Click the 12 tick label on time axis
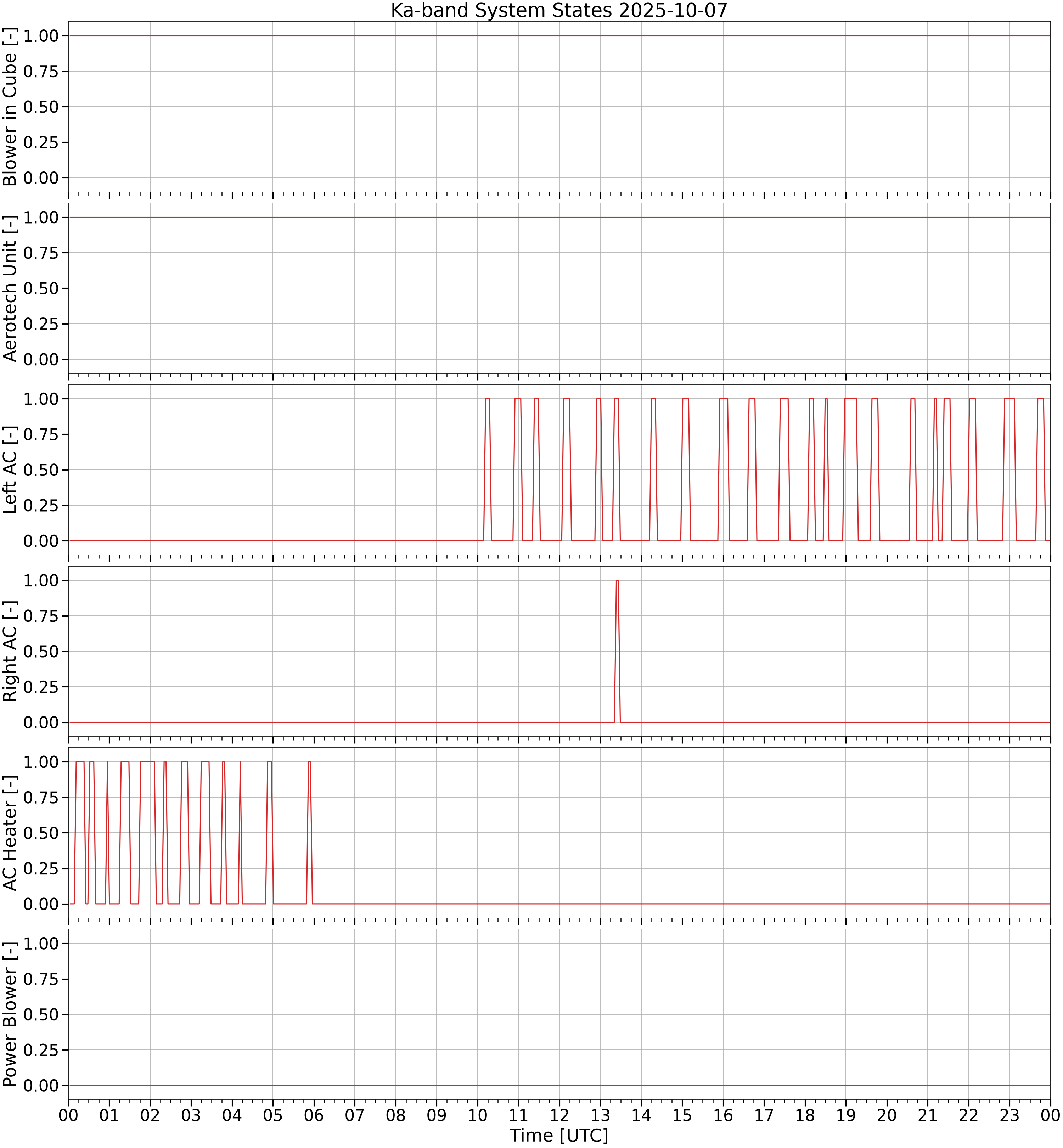Image resolution: width=1063 pixels, height=1148 pixels. 559,1116
